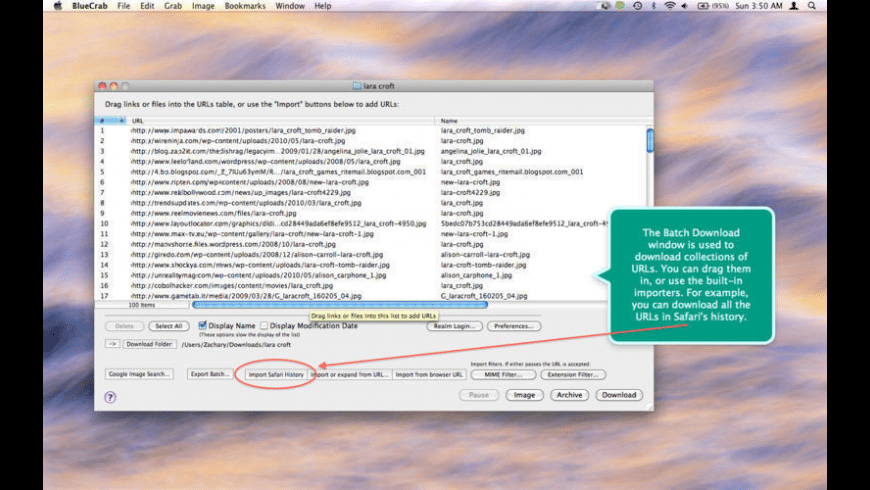Click the volume speaker icon
This screenshot has width=870, height=490.
click(685, 6)
